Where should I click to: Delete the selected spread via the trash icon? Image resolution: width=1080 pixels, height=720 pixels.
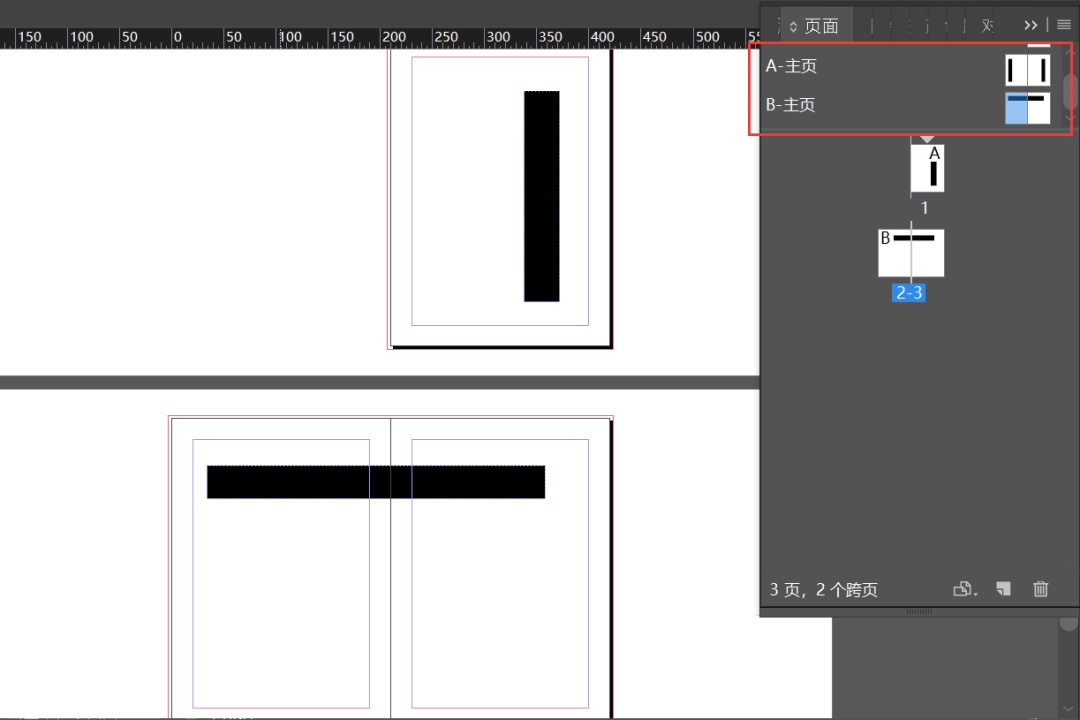point(1040,589)
